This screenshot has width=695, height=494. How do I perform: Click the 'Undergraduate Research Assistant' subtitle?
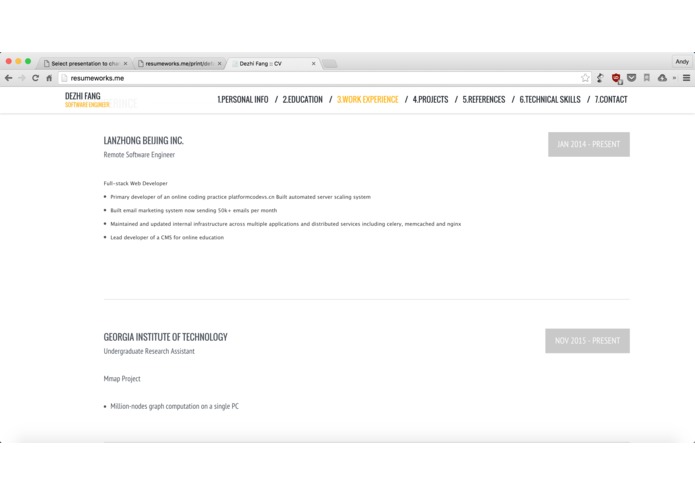(x=149, y=351)
